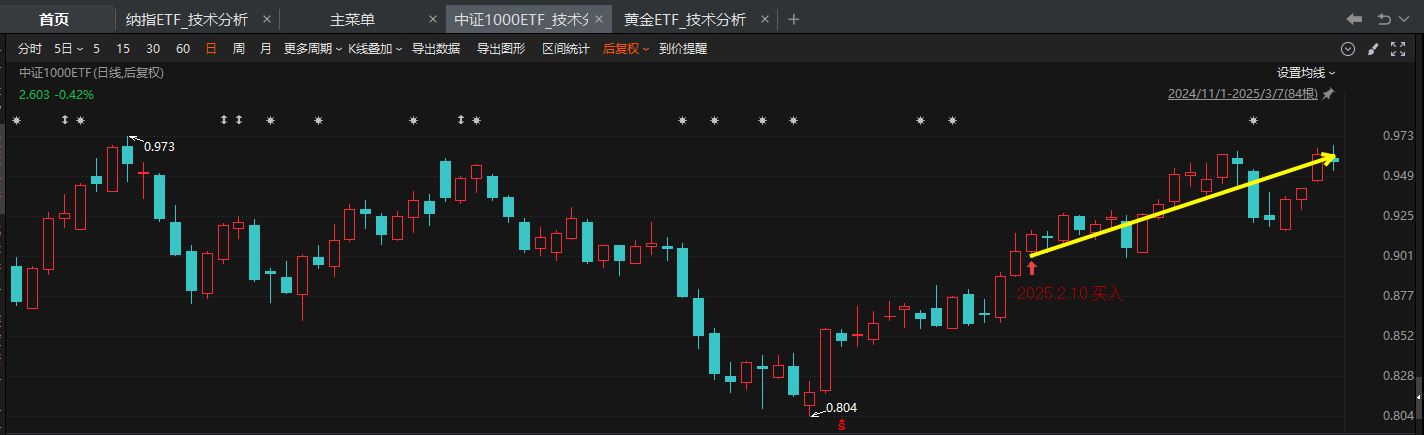Click the 0.804 low price marker

click(841, 407)
